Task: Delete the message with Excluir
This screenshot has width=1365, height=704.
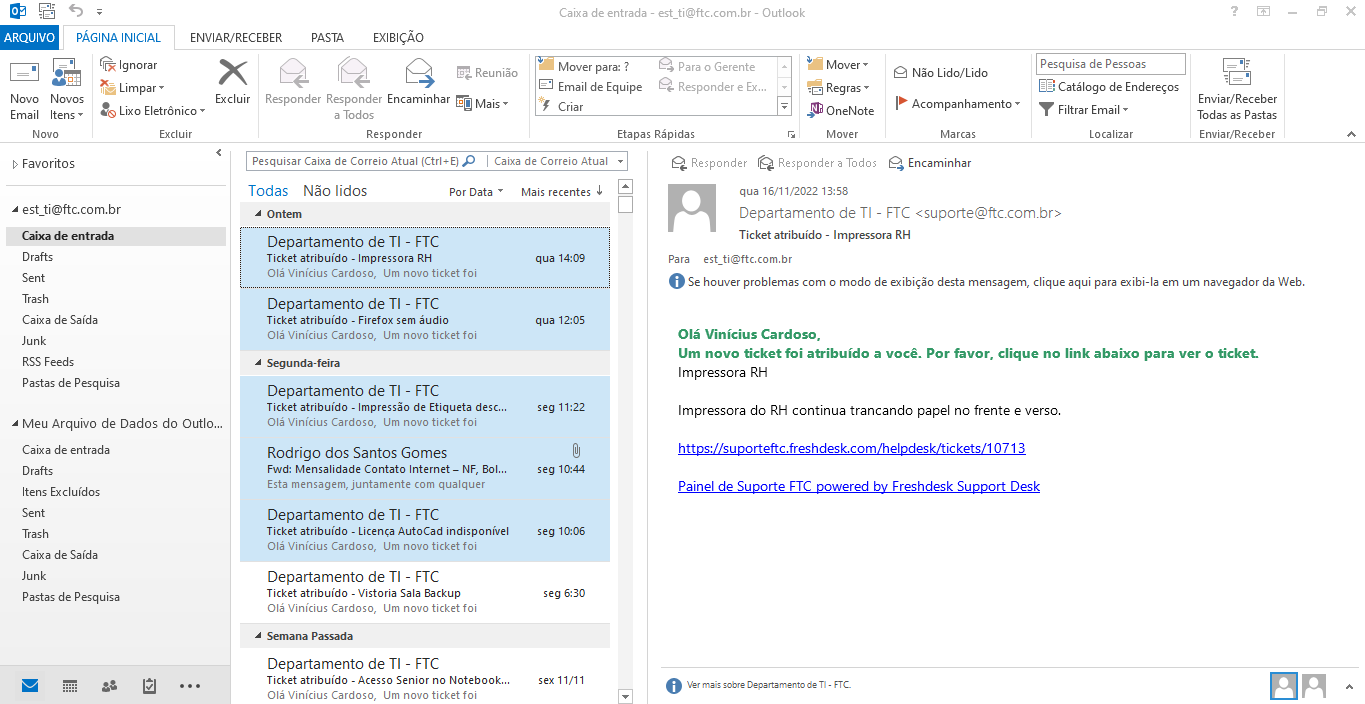Action: 232,82
